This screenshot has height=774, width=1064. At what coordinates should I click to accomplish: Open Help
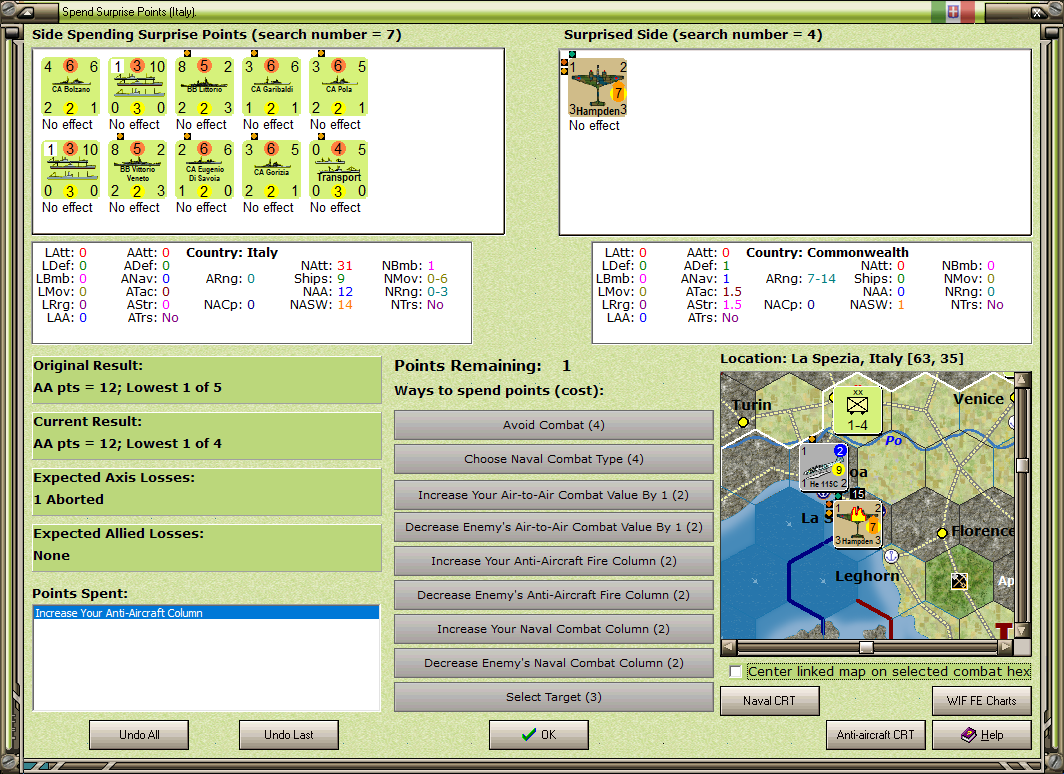(982, 735)
